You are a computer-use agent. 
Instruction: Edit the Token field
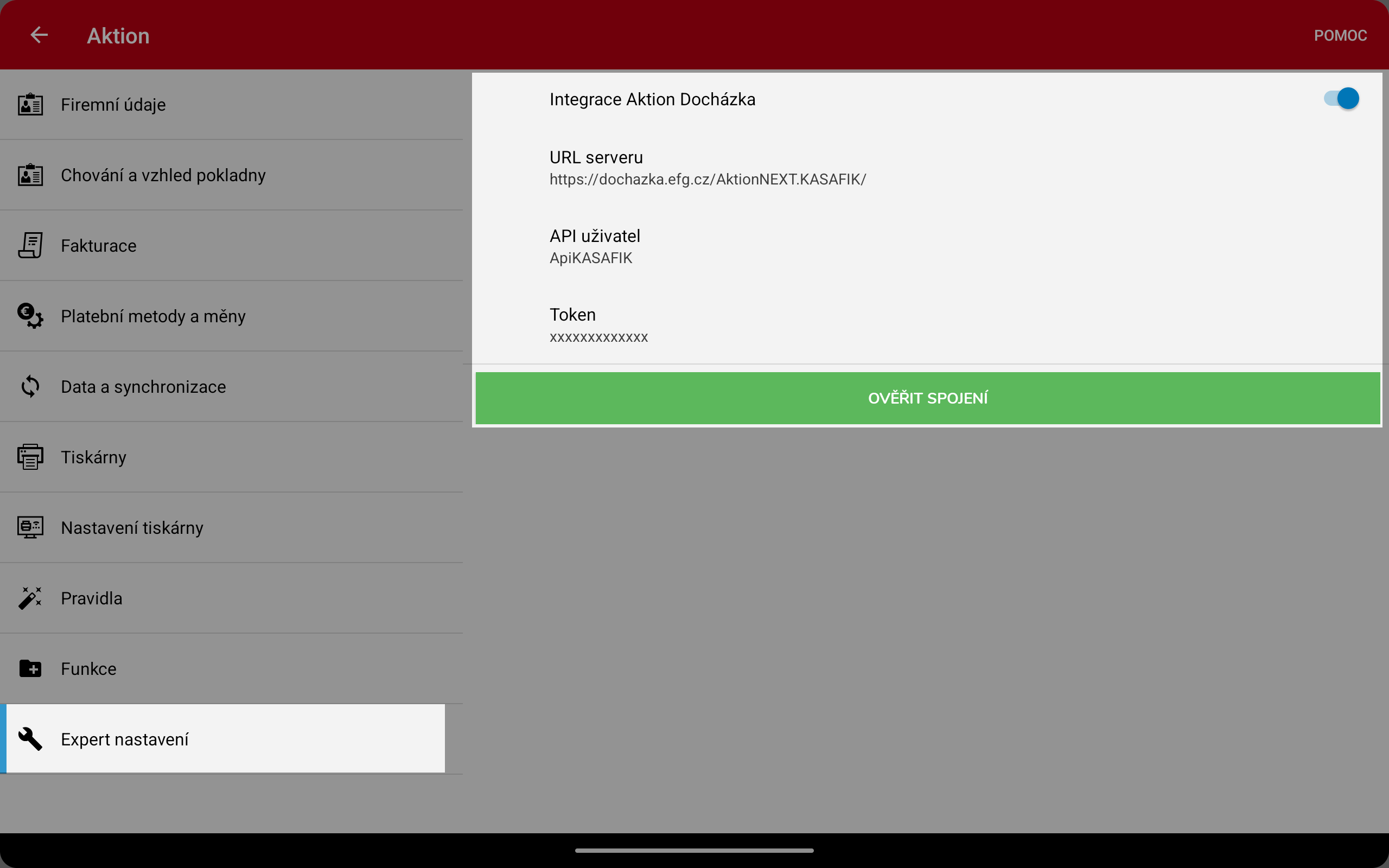pos(926,325)
